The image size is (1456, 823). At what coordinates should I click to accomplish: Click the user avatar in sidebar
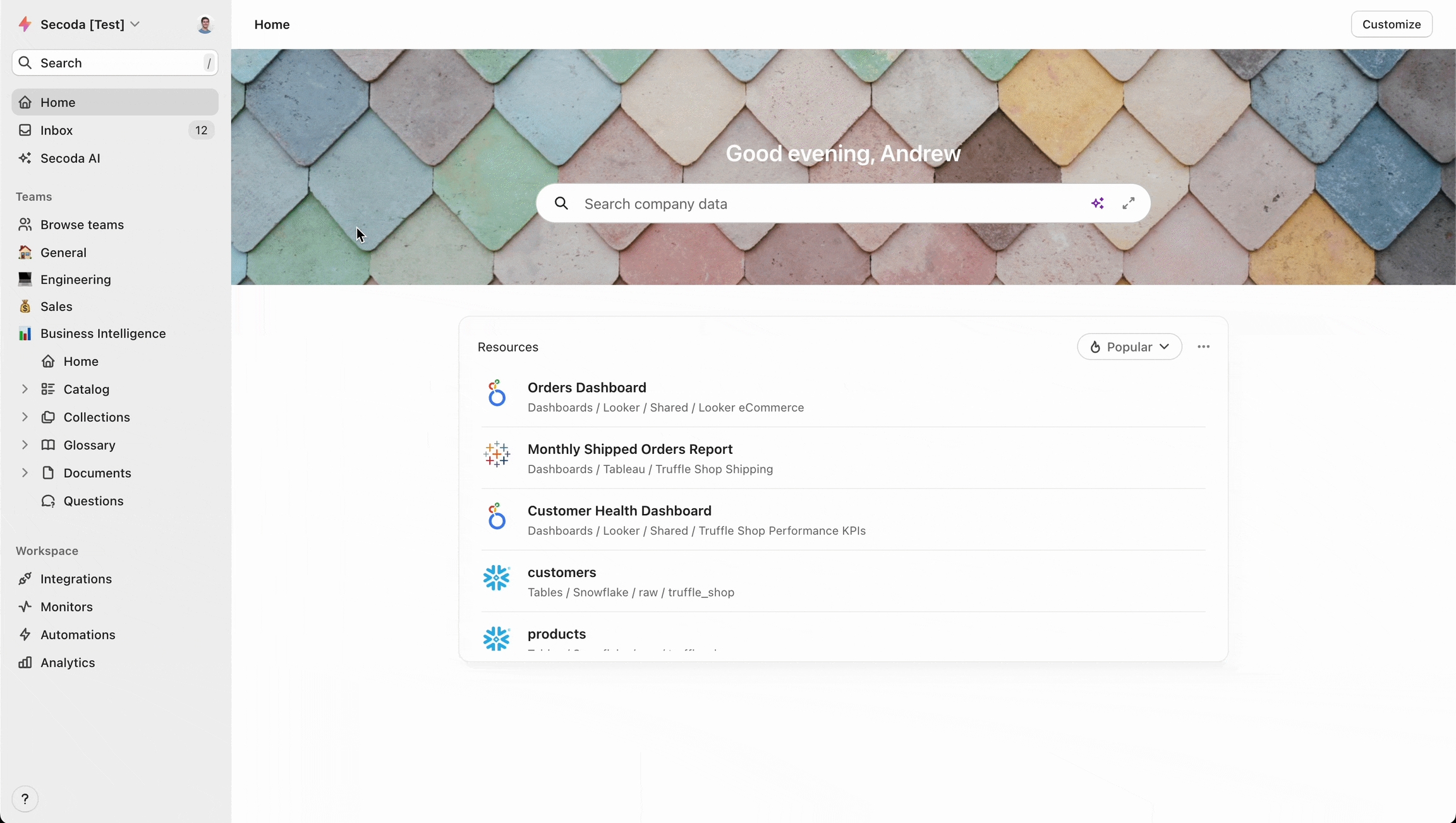tap(205, 25)
